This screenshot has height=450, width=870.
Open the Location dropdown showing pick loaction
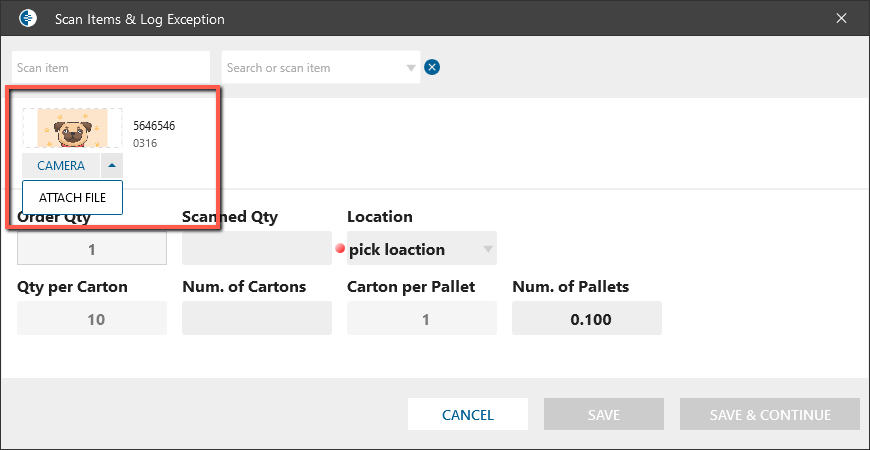pos(421,249)
